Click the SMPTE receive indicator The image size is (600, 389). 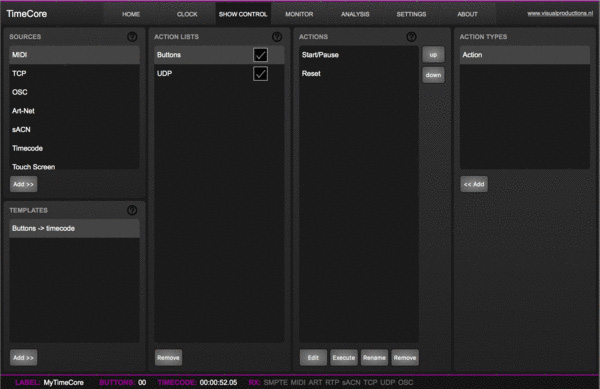(x=276, y=382)
